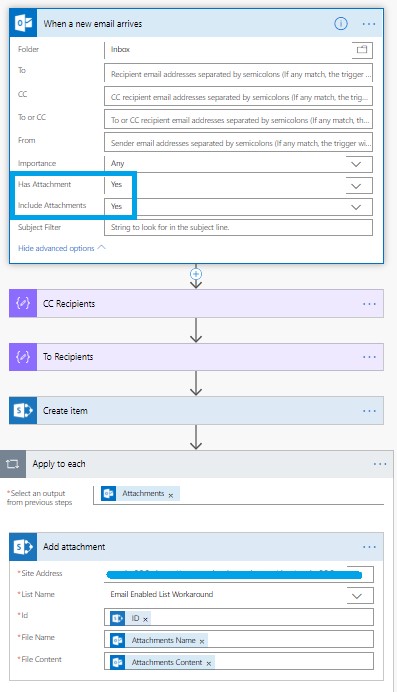
Task: Remove the ID token from the Id field
Action: pos(145,620)
